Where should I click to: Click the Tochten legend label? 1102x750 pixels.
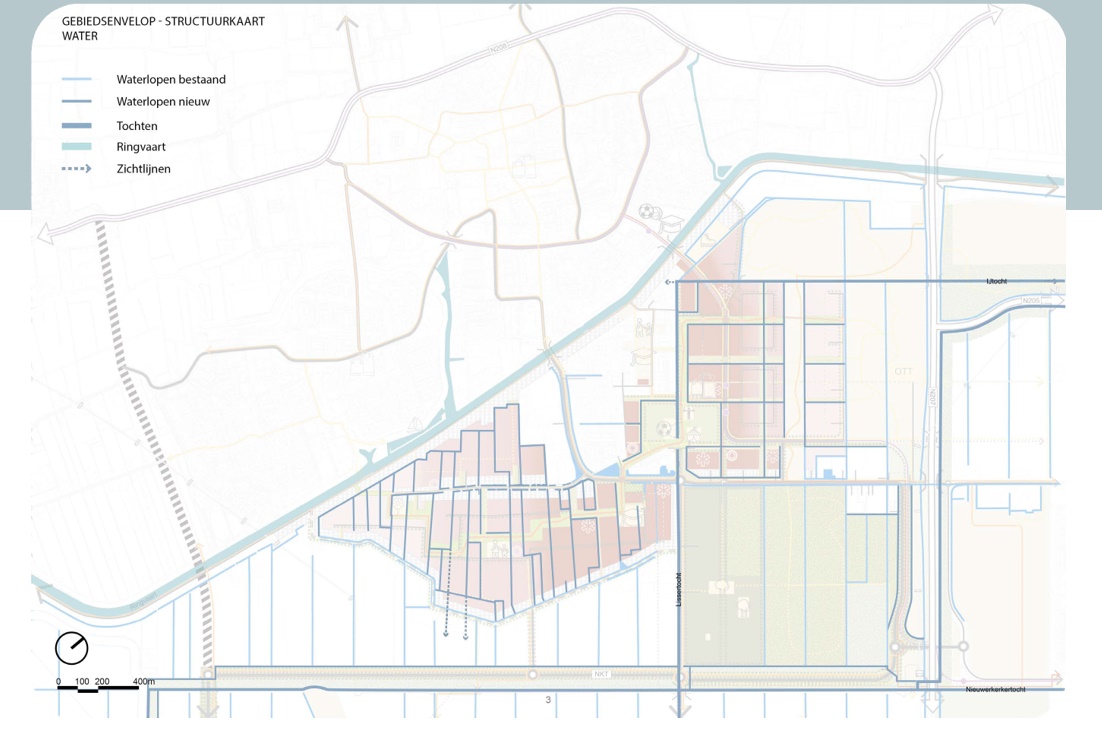point(137,125)
